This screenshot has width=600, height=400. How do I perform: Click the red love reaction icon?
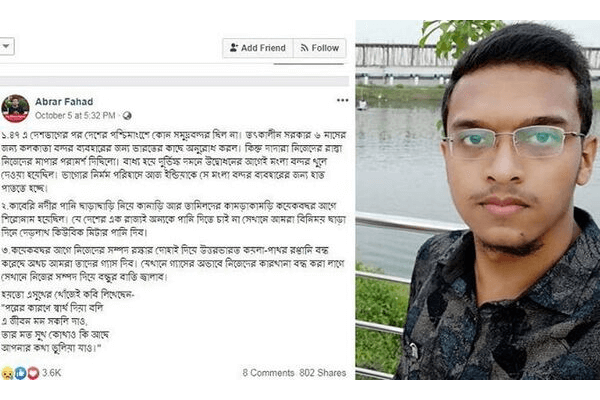point(33,373)
